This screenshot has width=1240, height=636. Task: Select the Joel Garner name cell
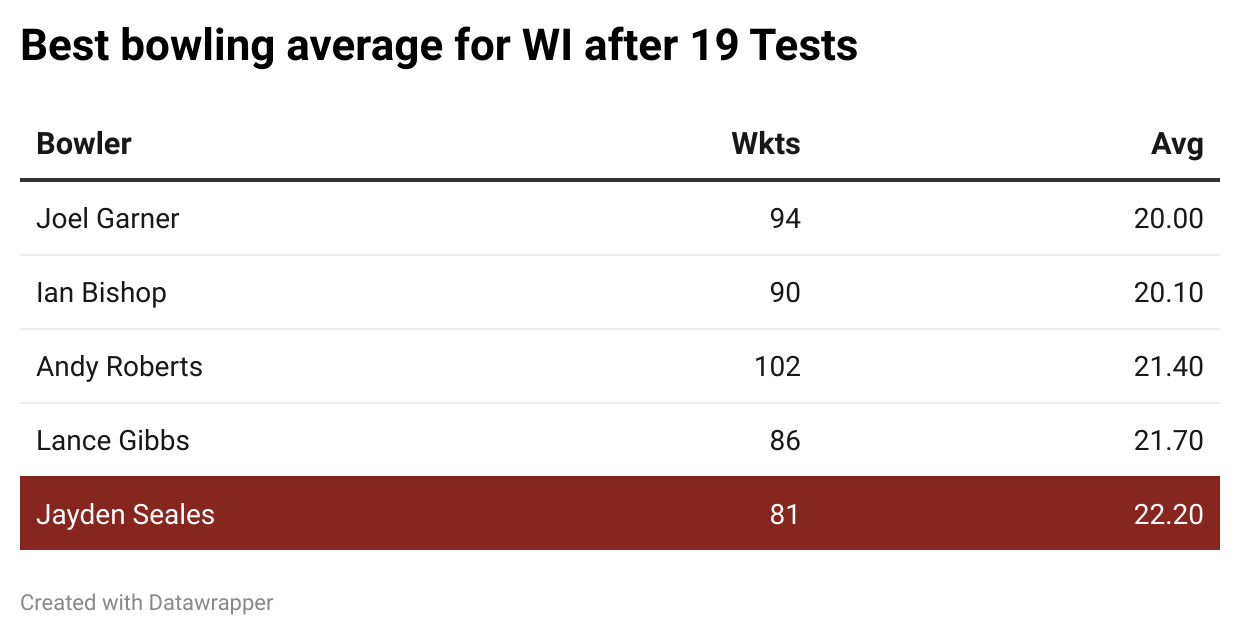coord(108,218)
